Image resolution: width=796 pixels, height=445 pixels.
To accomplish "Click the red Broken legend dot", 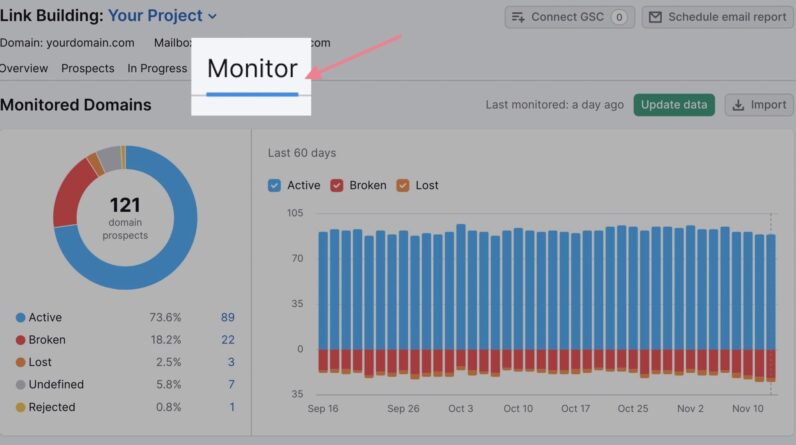I will click(20, 340).
